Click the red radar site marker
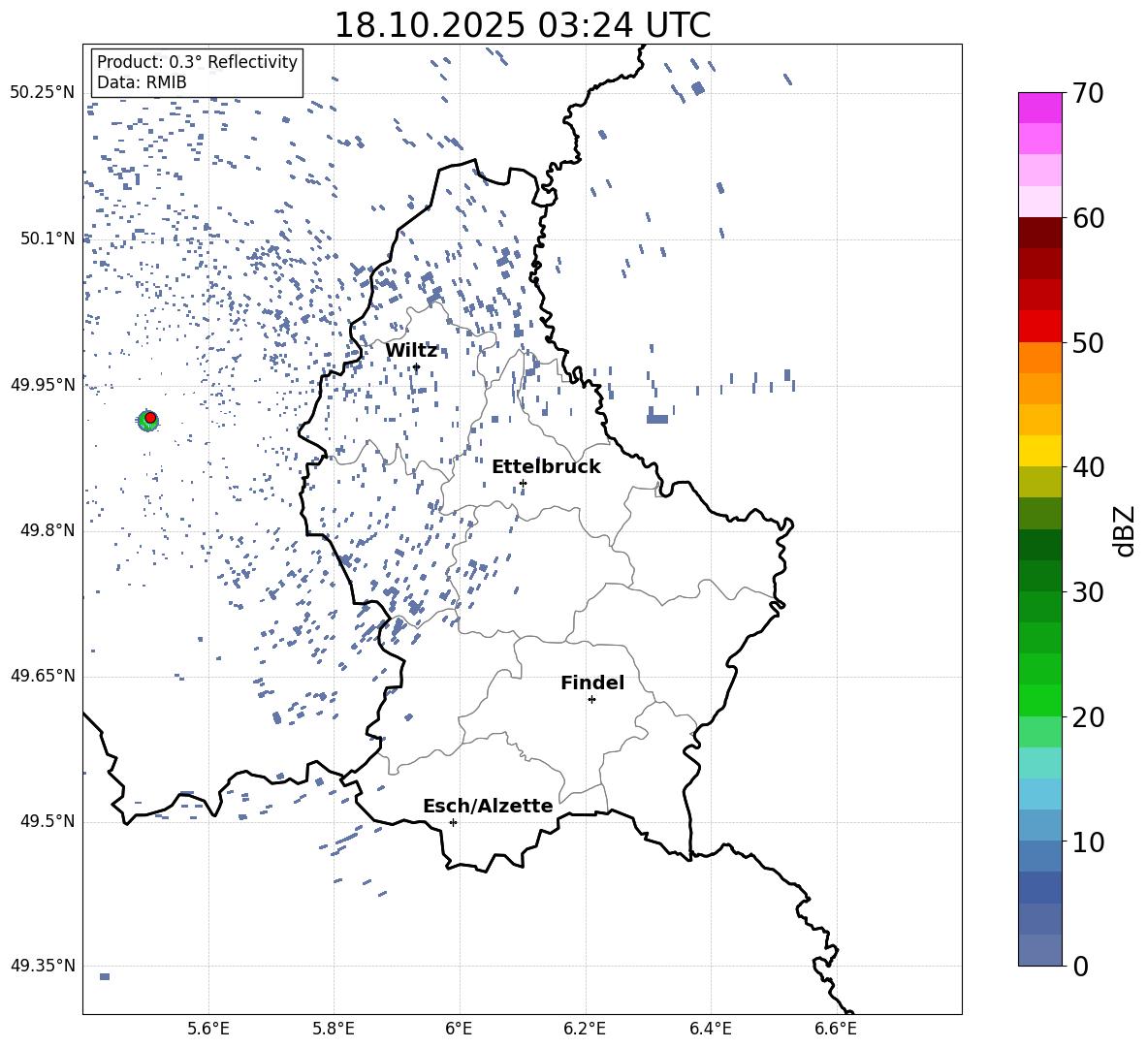The height and width of the screenshot is (1048, 1148). click(150, 418)
